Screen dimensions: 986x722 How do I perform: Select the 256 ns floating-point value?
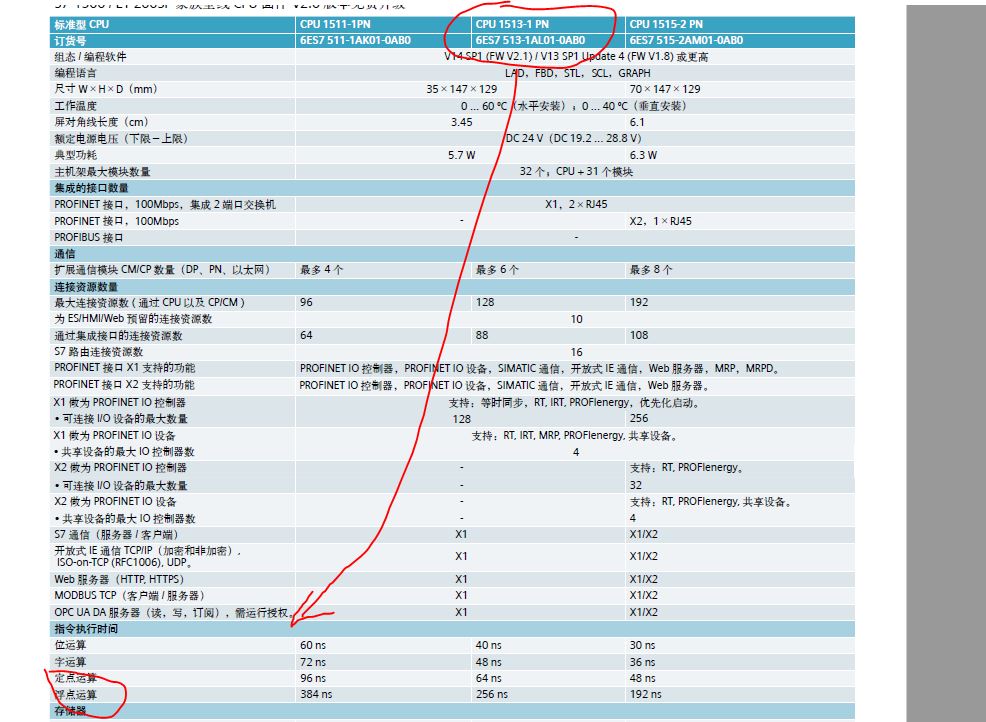pos(491,694)
